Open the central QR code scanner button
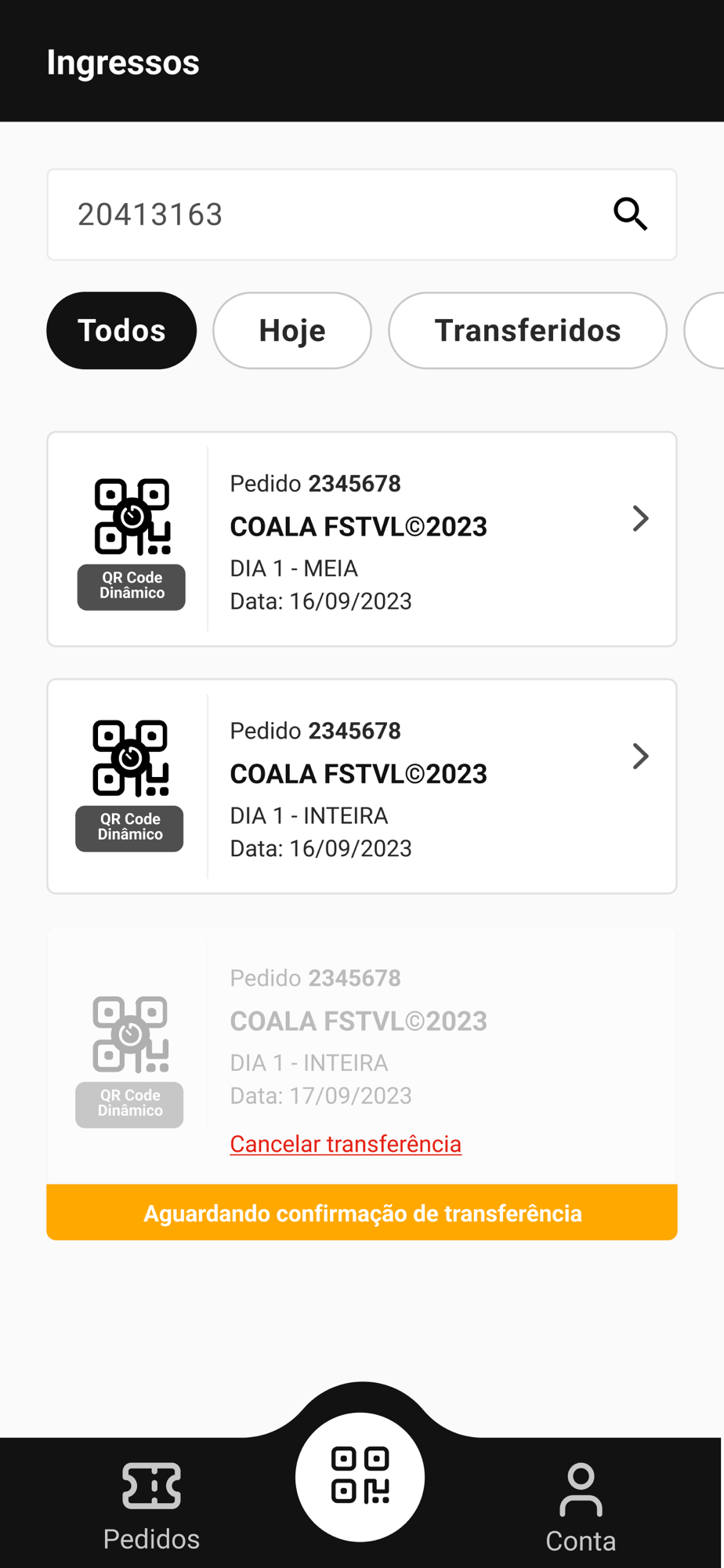 (x=360, y=1475)
